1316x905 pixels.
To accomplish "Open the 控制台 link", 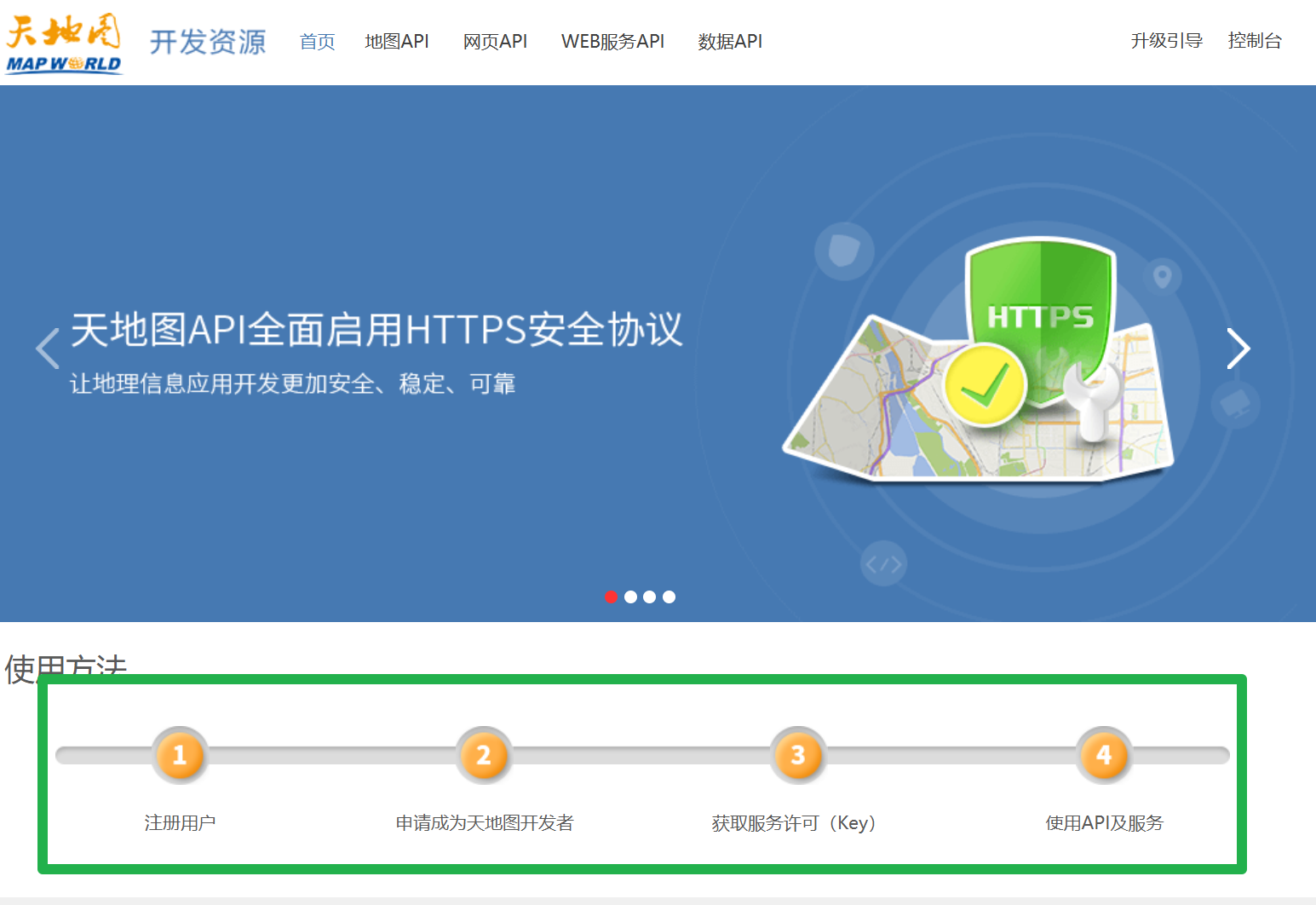I will [x=1255, y=40].
